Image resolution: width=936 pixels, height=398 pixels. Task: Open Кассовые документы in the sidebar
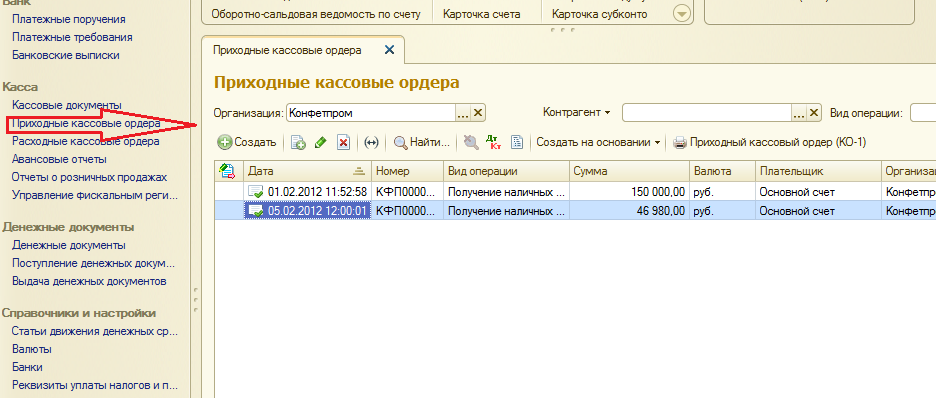coord(67,106)
